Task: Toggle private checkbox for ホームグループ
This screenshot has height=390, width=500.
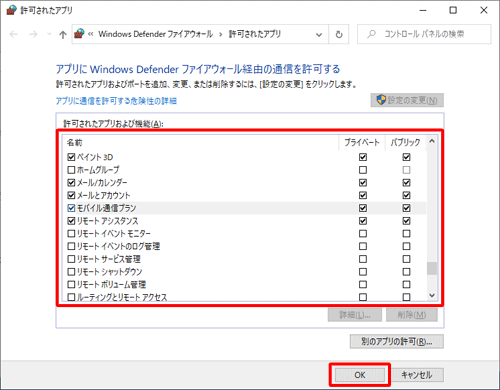Action: [363, 170]
